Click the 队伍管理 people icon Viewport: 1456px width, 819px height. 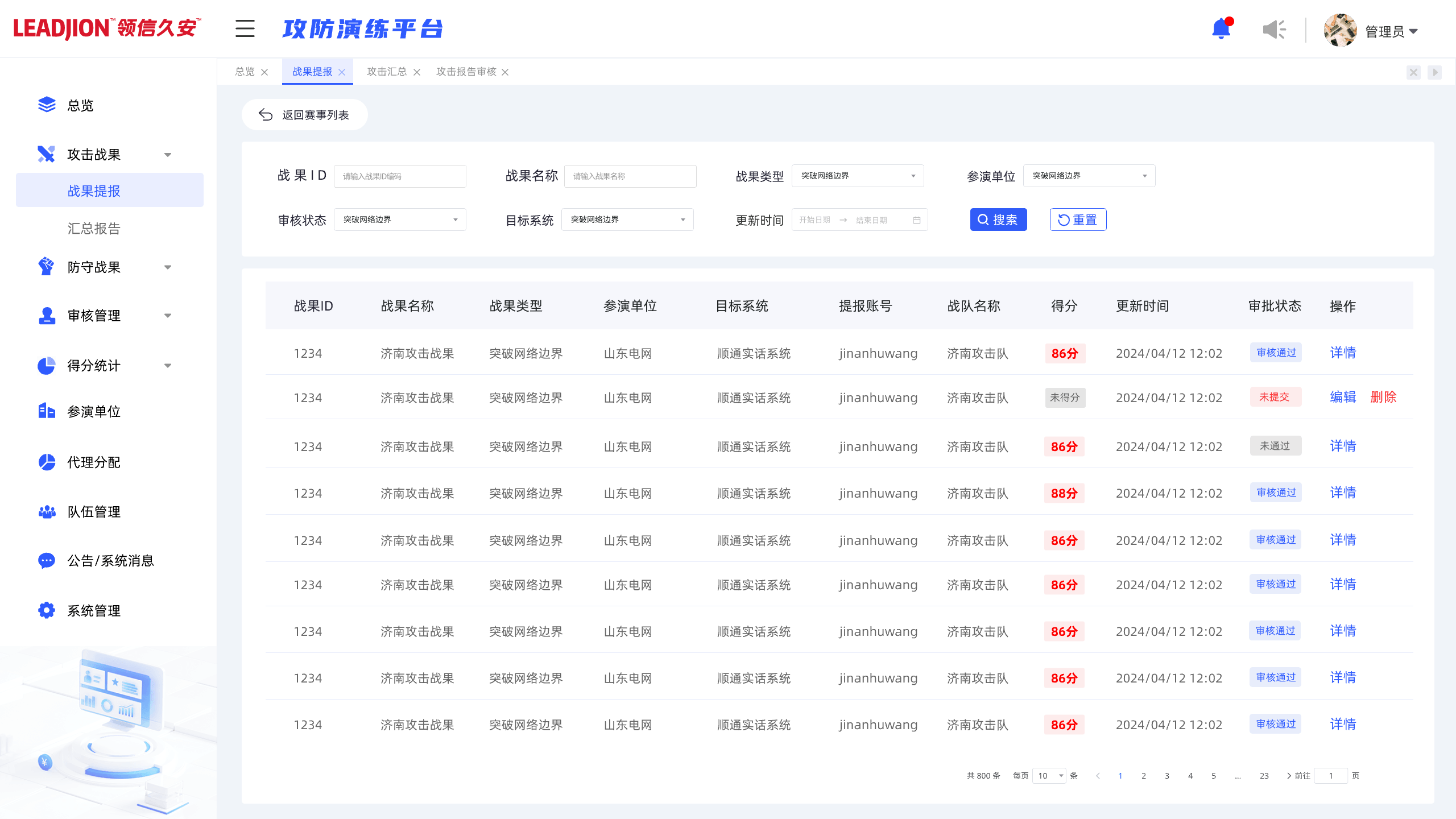[47, 511]
